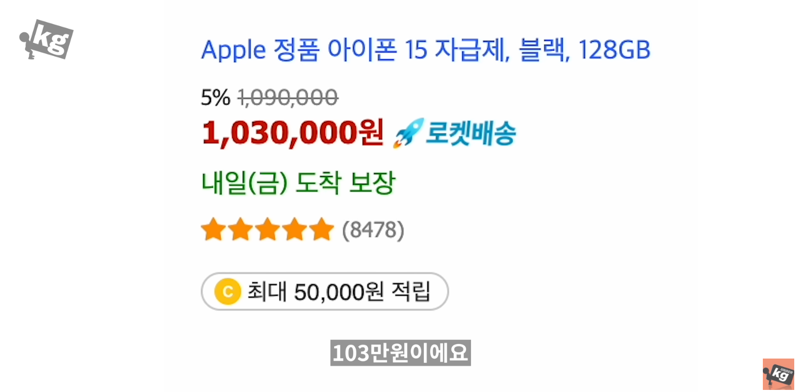Viewport: 800px width, 392px height.
Task: Click the crossed-out 1,090,000 original price
Action: pos(288,97)
